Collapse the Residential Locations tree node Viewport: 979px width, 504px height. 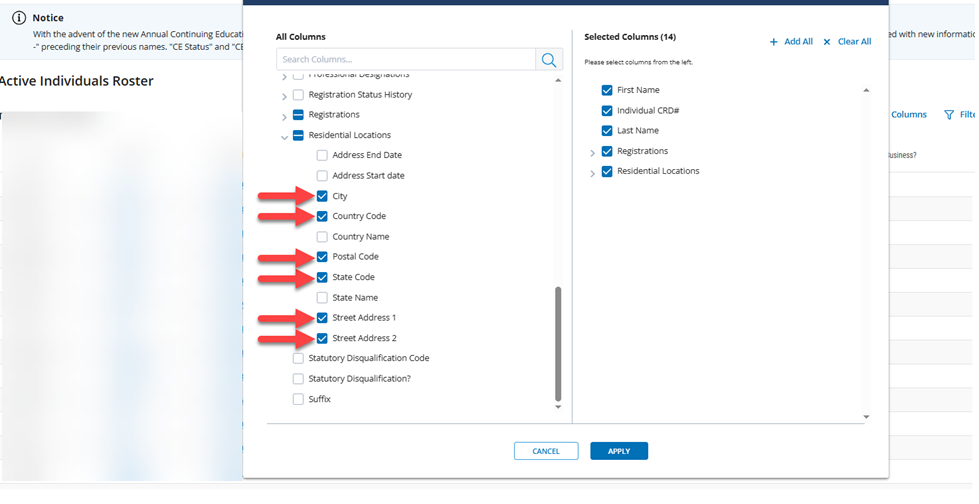(x=285, y=136)
